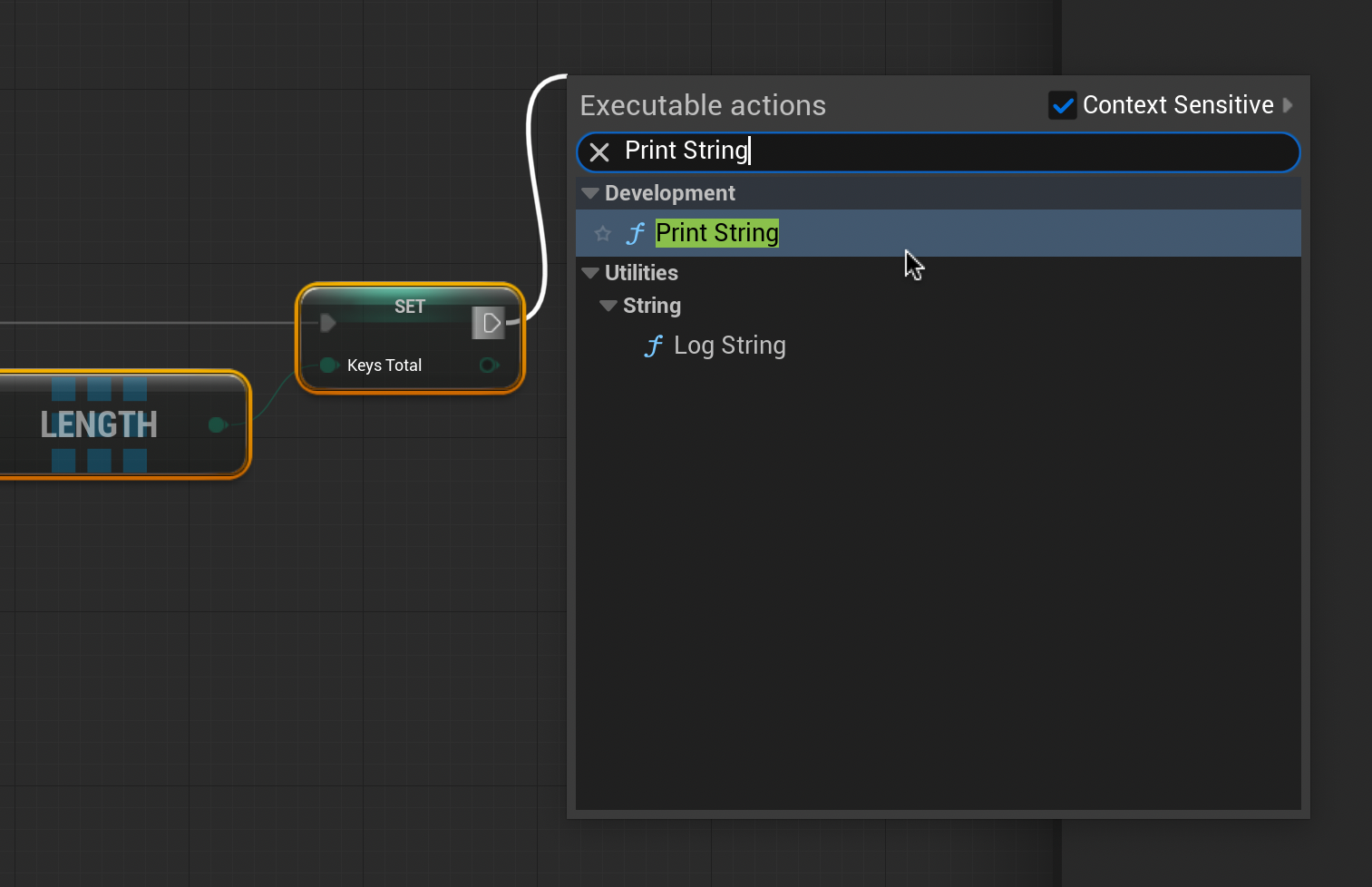Collapse the Utilities category
Viewport: 1372px width, 887px height.
click(x=590, y=273)
